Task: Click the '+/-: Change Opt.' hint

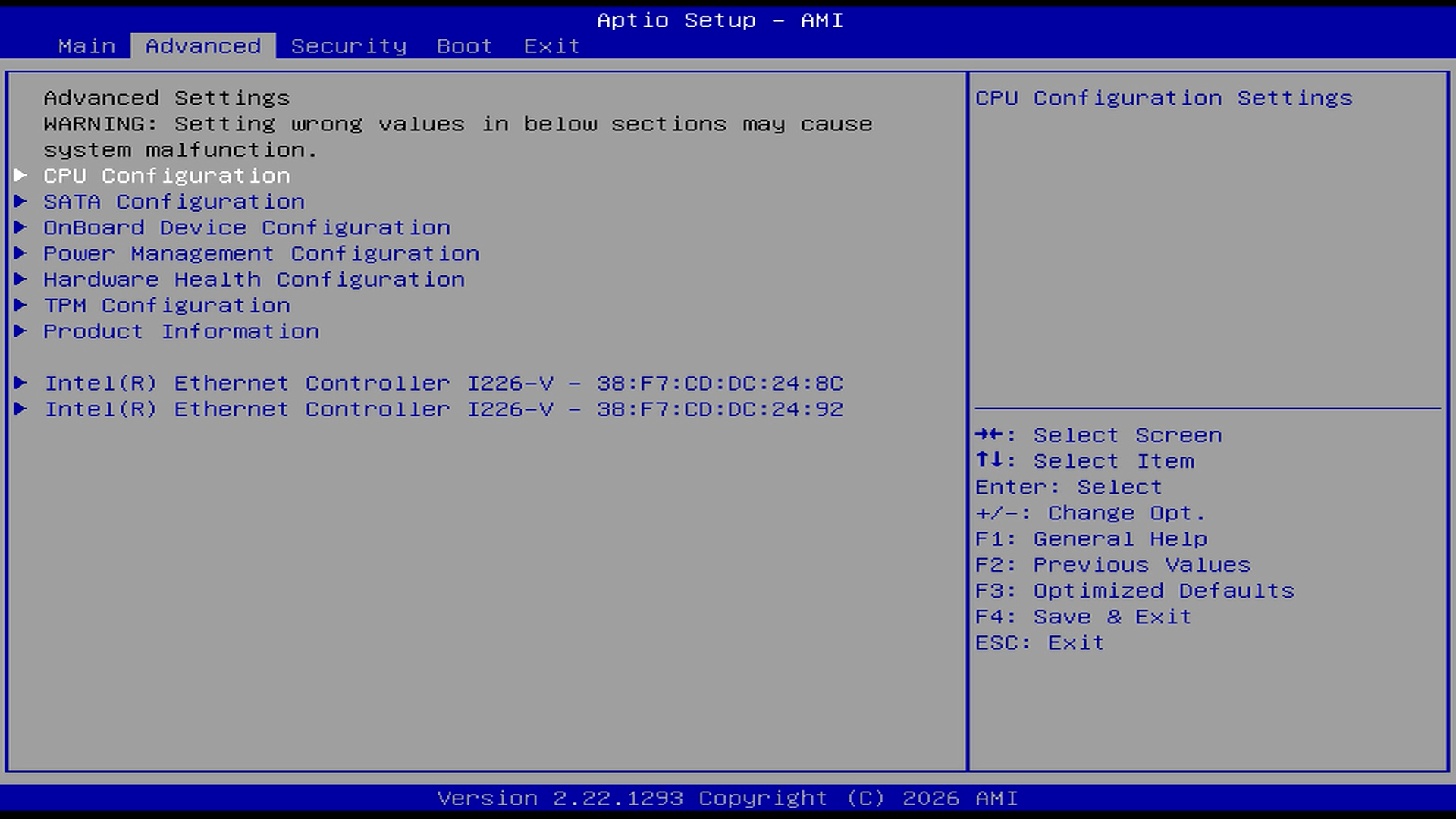Action: coord(1090,513)
